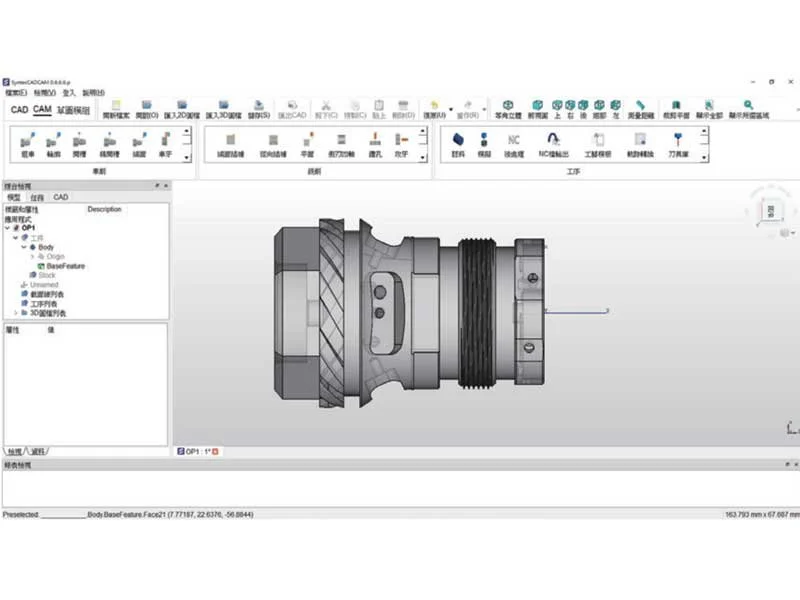Image resolution: width=800 pixels, height=600 pixels.
Task: Select the blue Stock block operation icon
Action: [458, 139]
